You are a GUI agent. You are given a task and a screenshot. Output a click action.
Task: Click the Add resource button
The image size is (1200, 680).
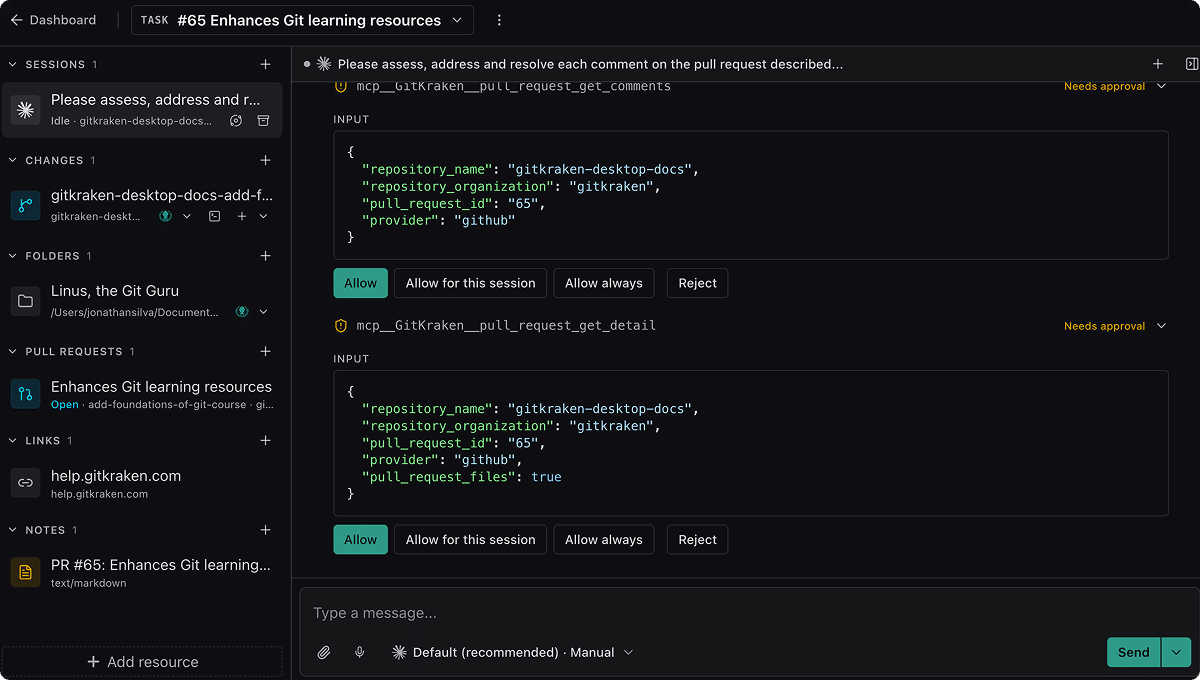(x=142, y=662)
